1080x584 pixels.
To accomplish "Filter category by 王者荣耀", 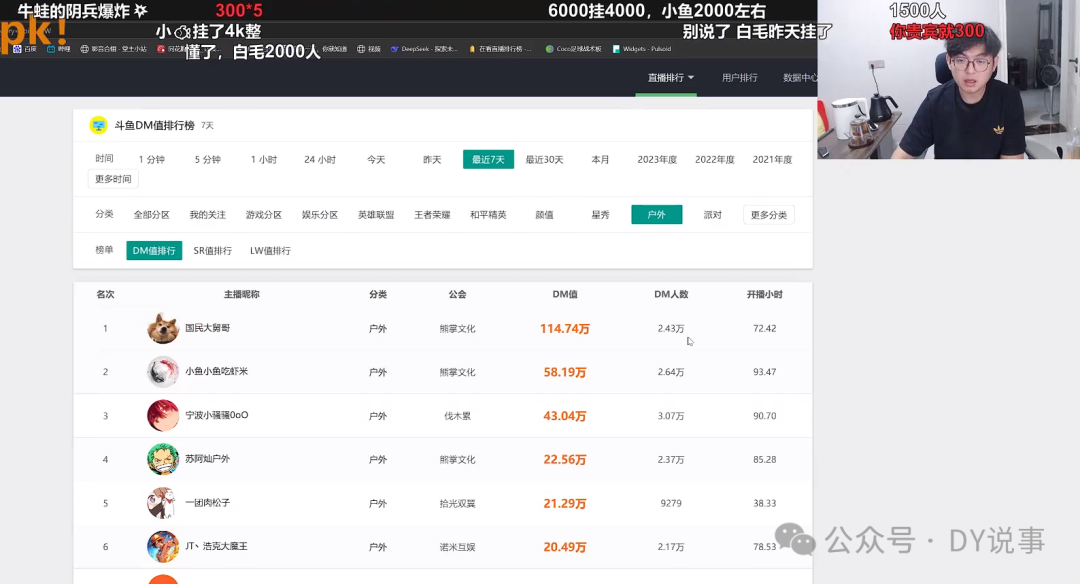I will click(432, 215).
